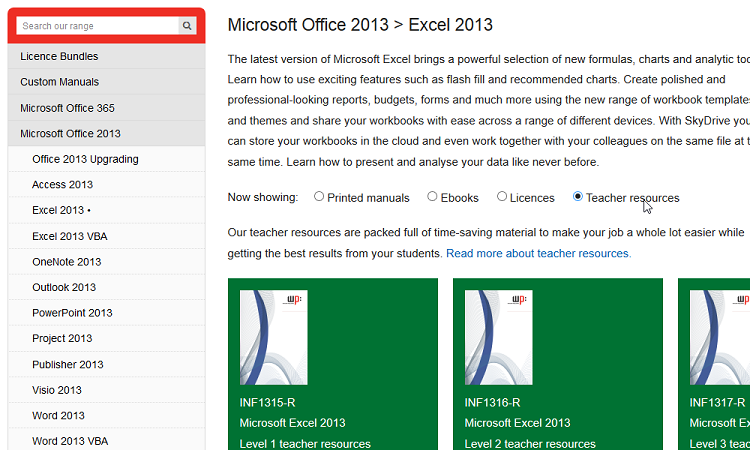Open PowerPoint 2013 subcategory
Viewport: 750px width, 450px height.
pos(107,313)
